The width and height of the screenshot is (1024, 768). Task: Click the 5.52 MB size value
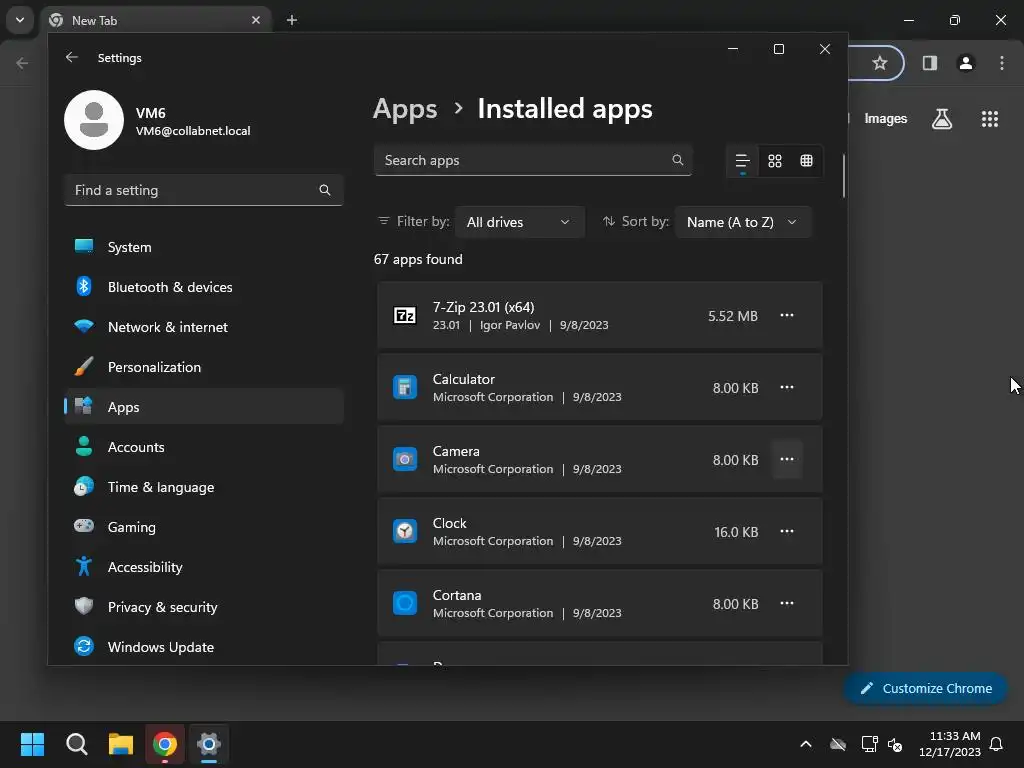tap(733, 316)
